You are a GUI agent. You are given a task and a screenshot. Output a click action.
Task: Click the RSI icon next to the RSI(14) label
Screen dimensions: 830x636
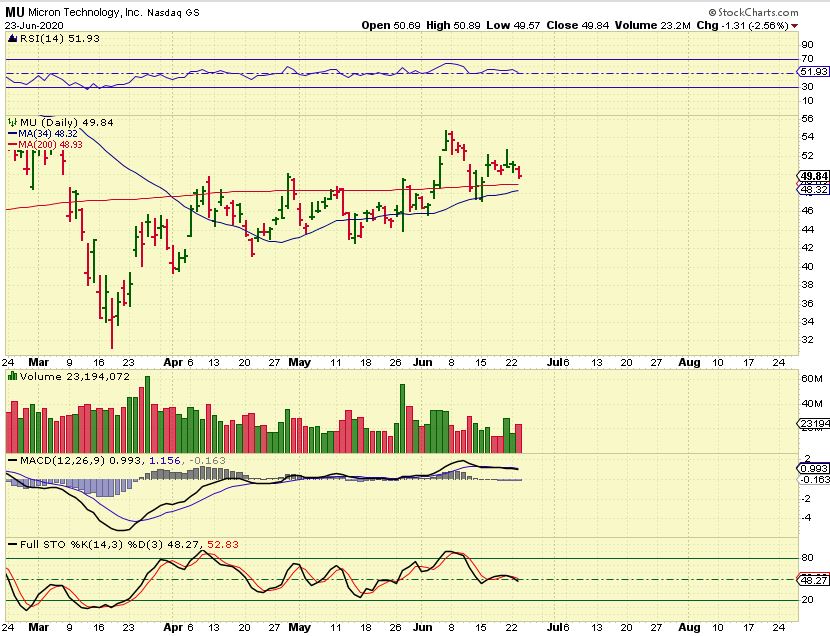tap(13, 38)
